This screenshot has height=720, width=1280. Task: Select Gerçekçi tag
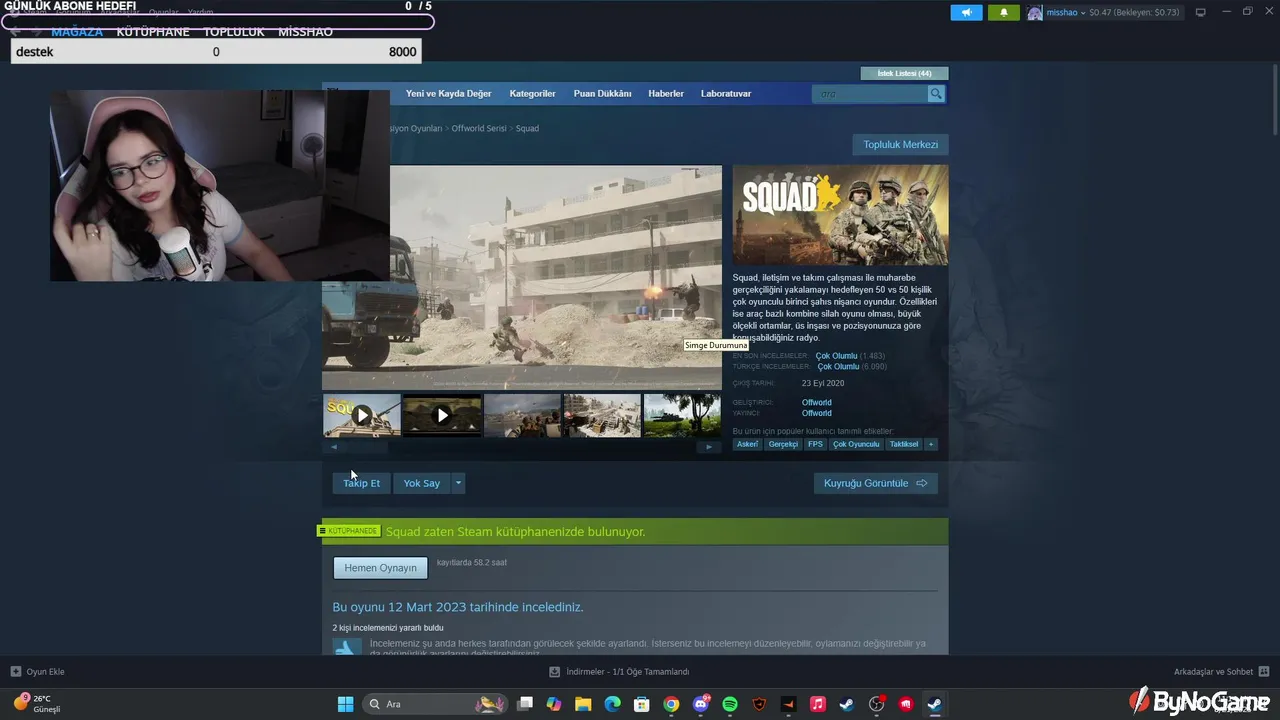point(783,444)
